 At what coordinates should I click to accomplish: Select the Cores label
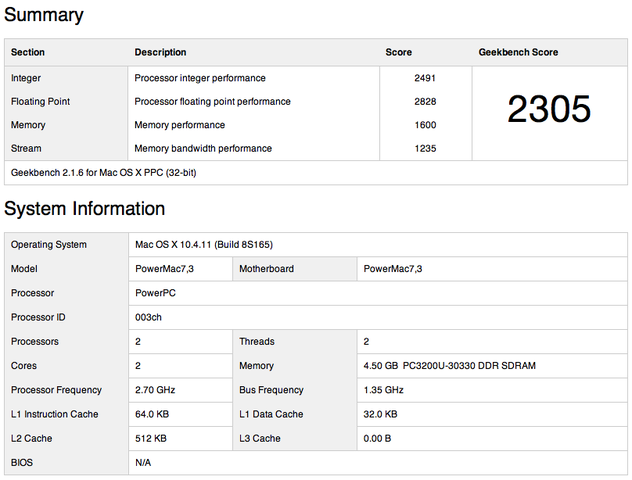click(24, 366)
